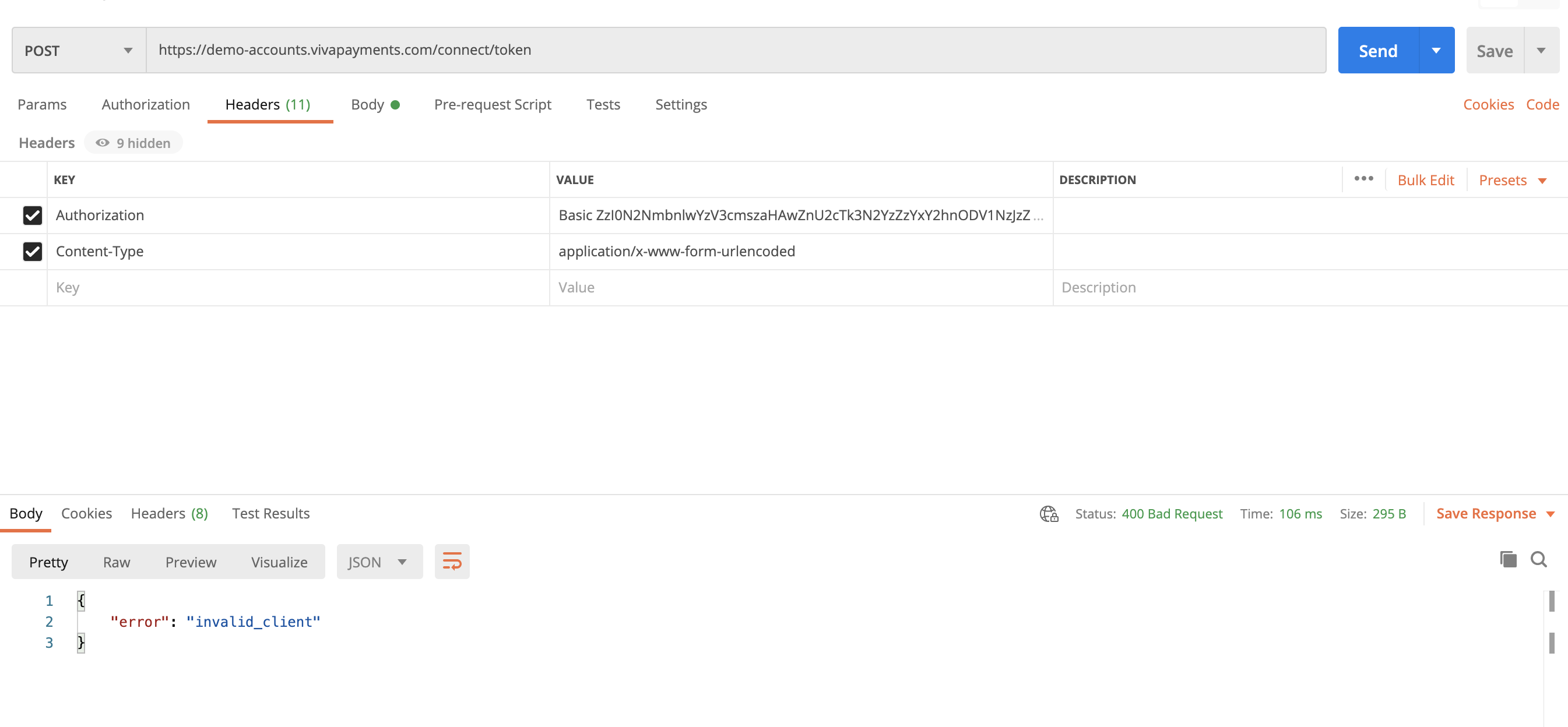1568x727 pixels.
Task: Uncheck the Content-Type header checkbox
Action: point(32,251)
